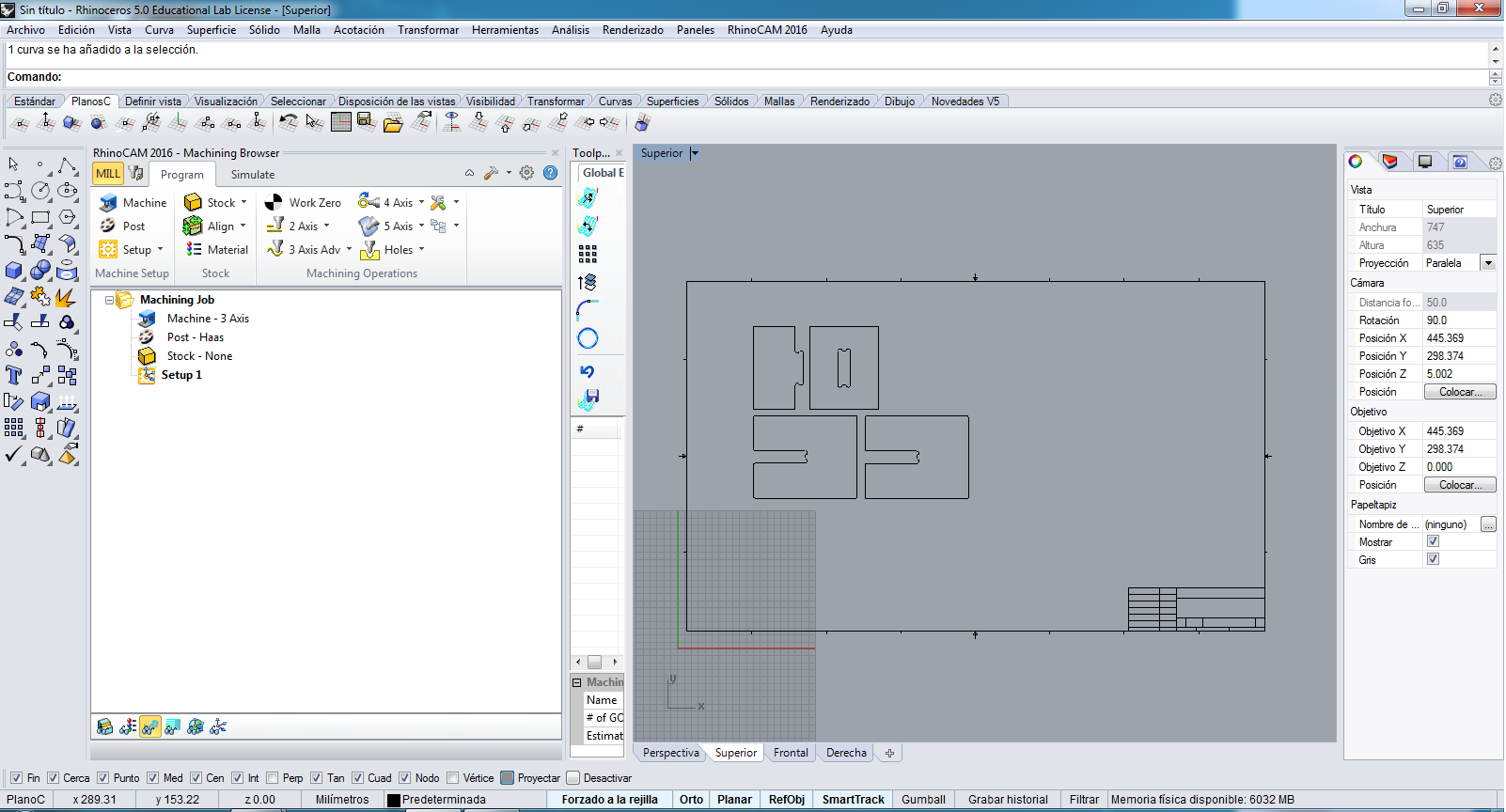
Task: Click the MILL mode button
Action: coord(108,174)
